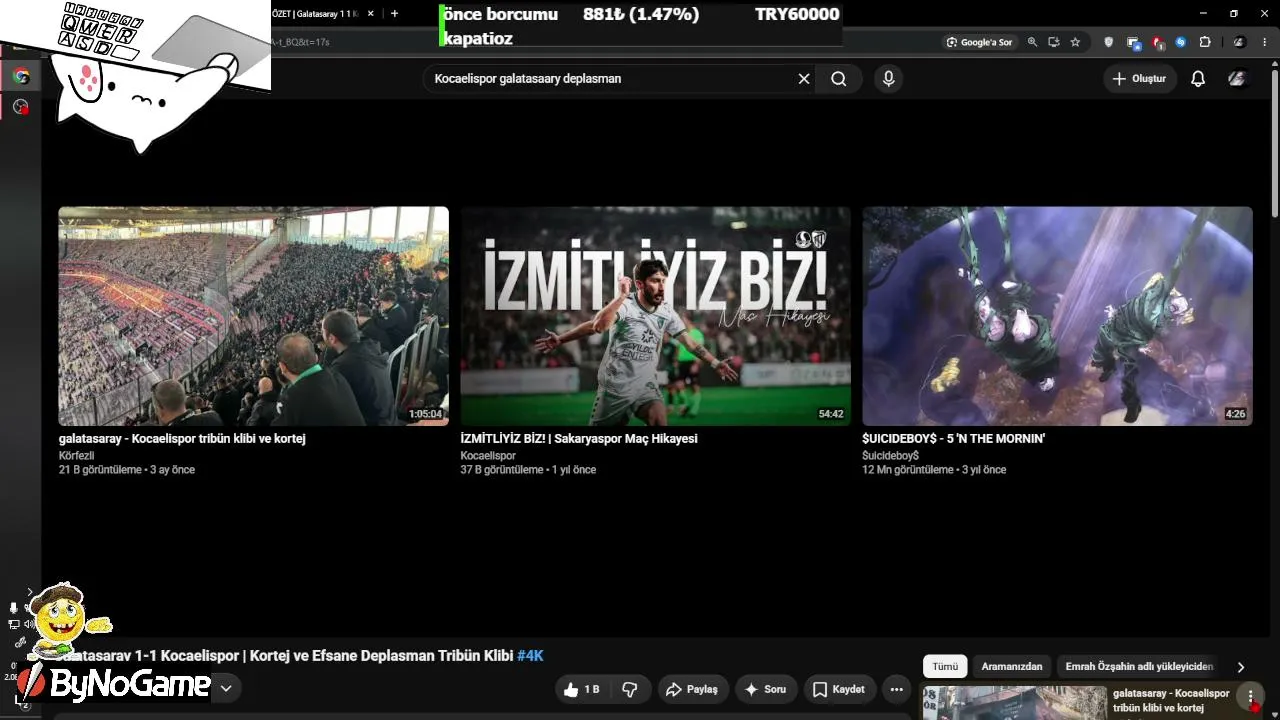
Task: Open the Kocaelispor tribün klibi thumbnail
Action: (x=254, y=316)
